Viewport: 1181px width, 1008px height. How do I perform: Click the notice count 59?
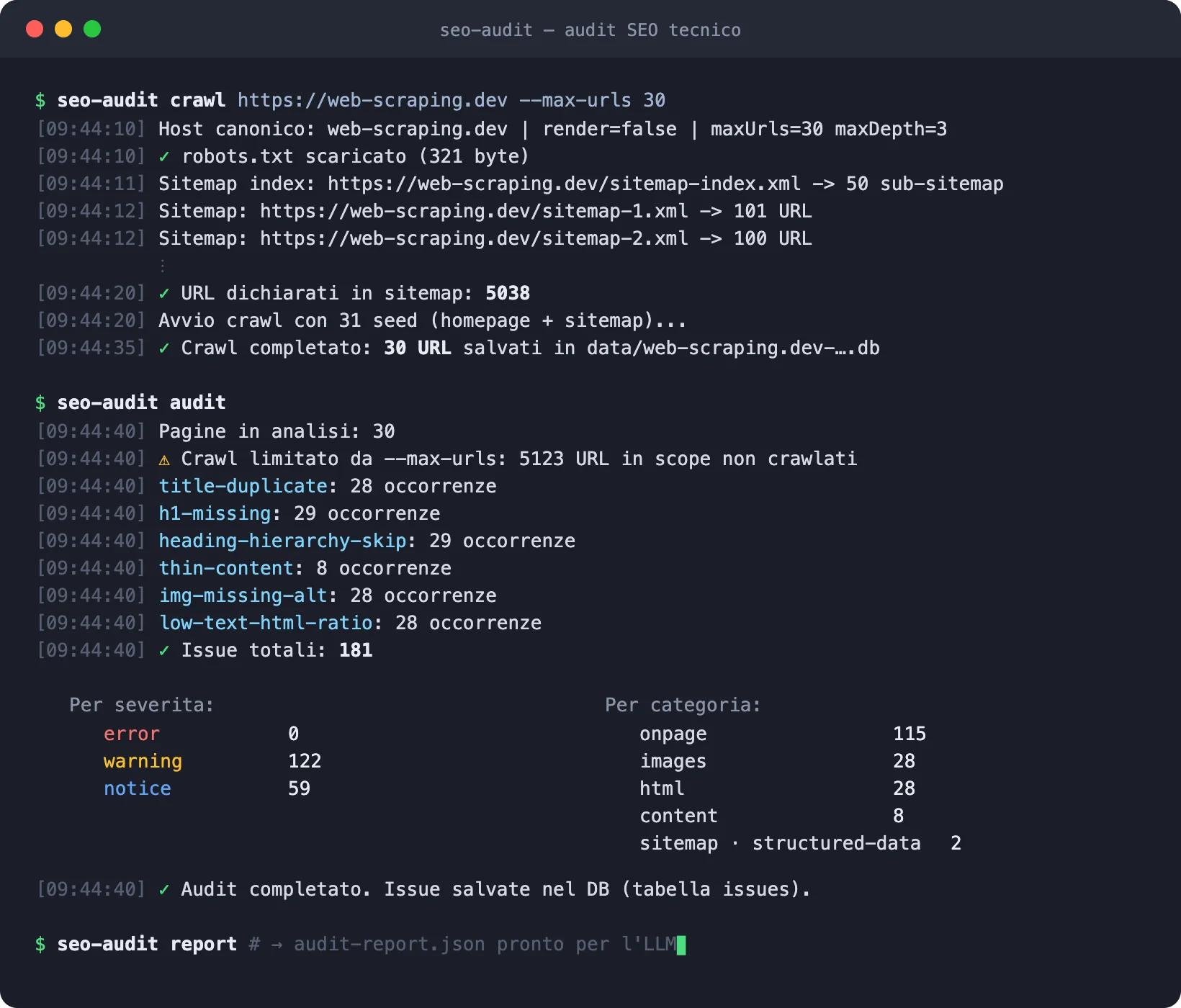pyautogui.click(x=299, y=788)
